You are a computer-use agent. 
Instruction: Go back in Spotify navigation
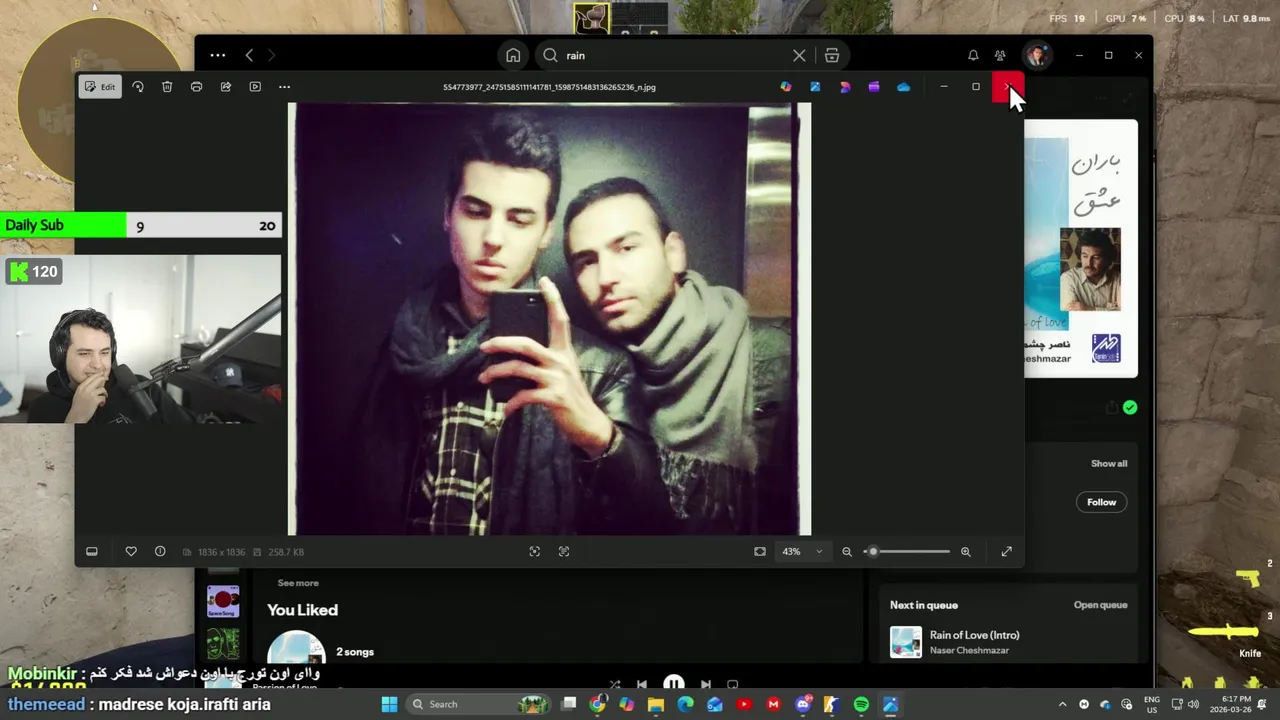pyautogui.click(x=249, y=55)
